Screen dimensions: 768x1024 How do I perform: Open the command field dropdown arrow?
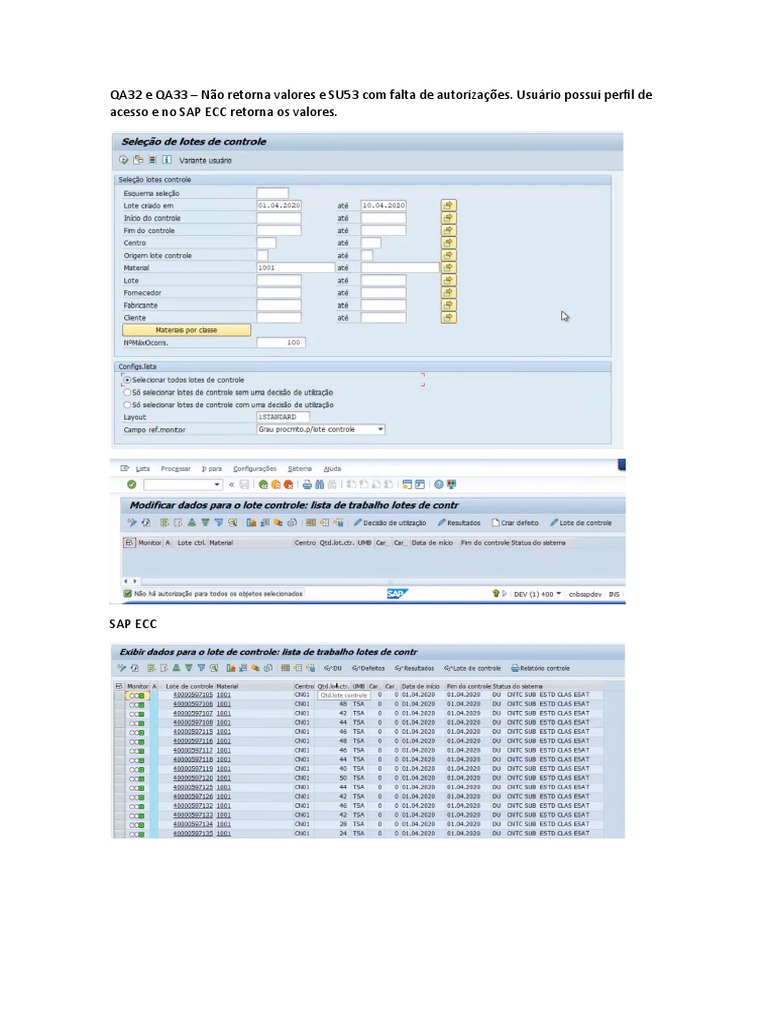coord(217,485)
